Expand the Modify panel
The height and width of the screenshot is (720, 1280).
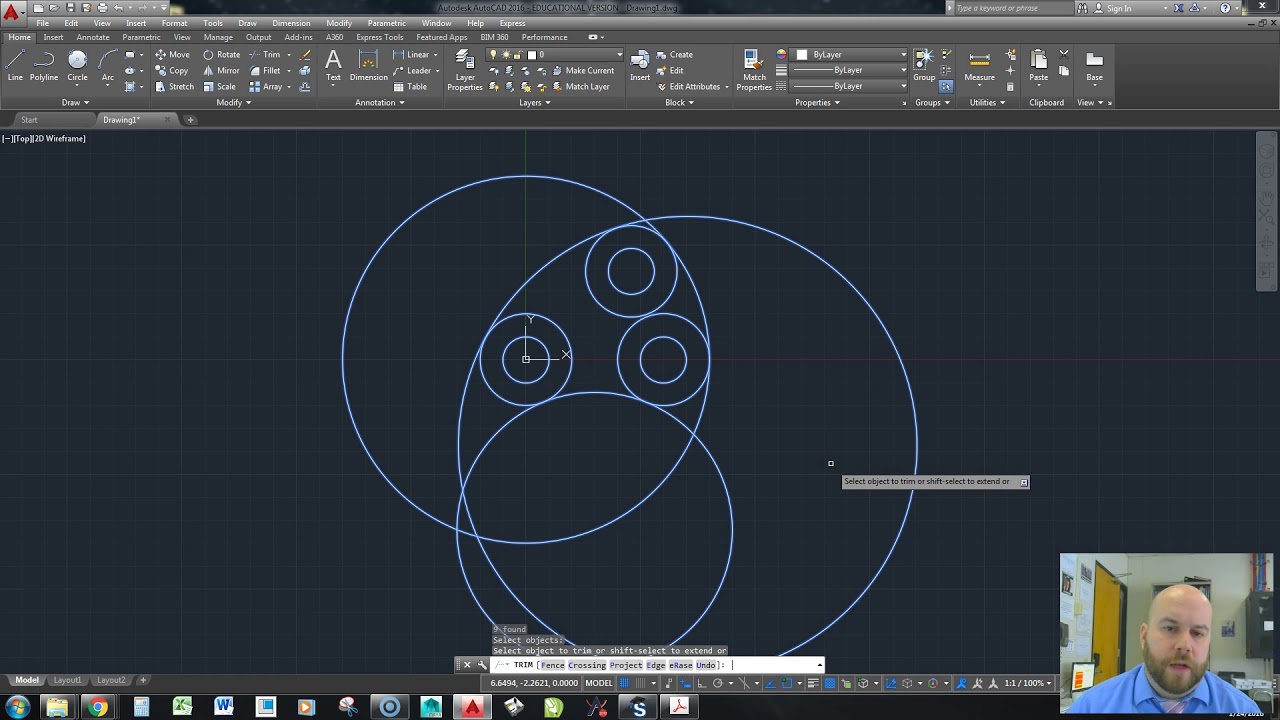[233, 102]
